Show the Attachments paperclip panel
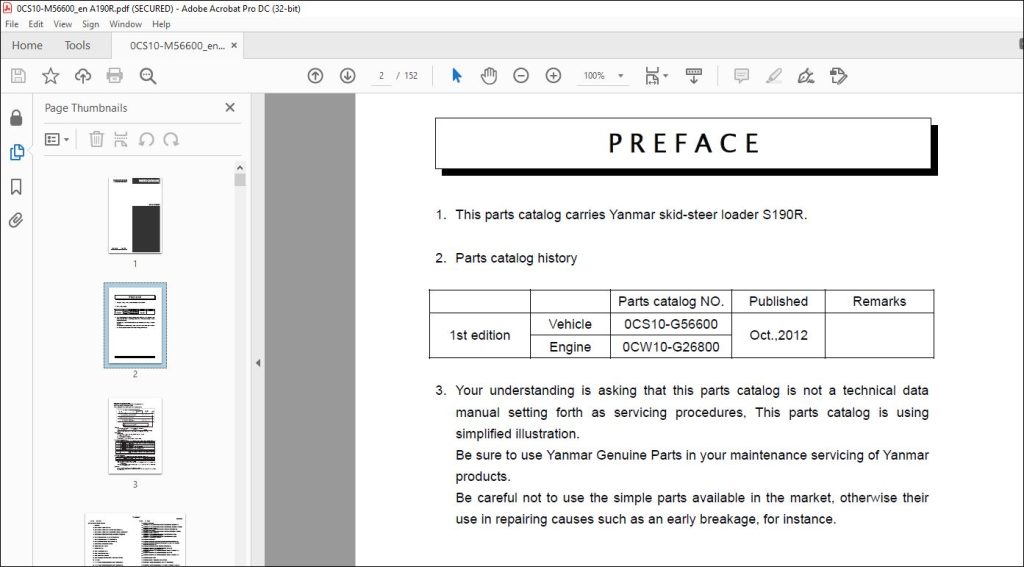Viewport: 1024px width, 567px height. 16,220
